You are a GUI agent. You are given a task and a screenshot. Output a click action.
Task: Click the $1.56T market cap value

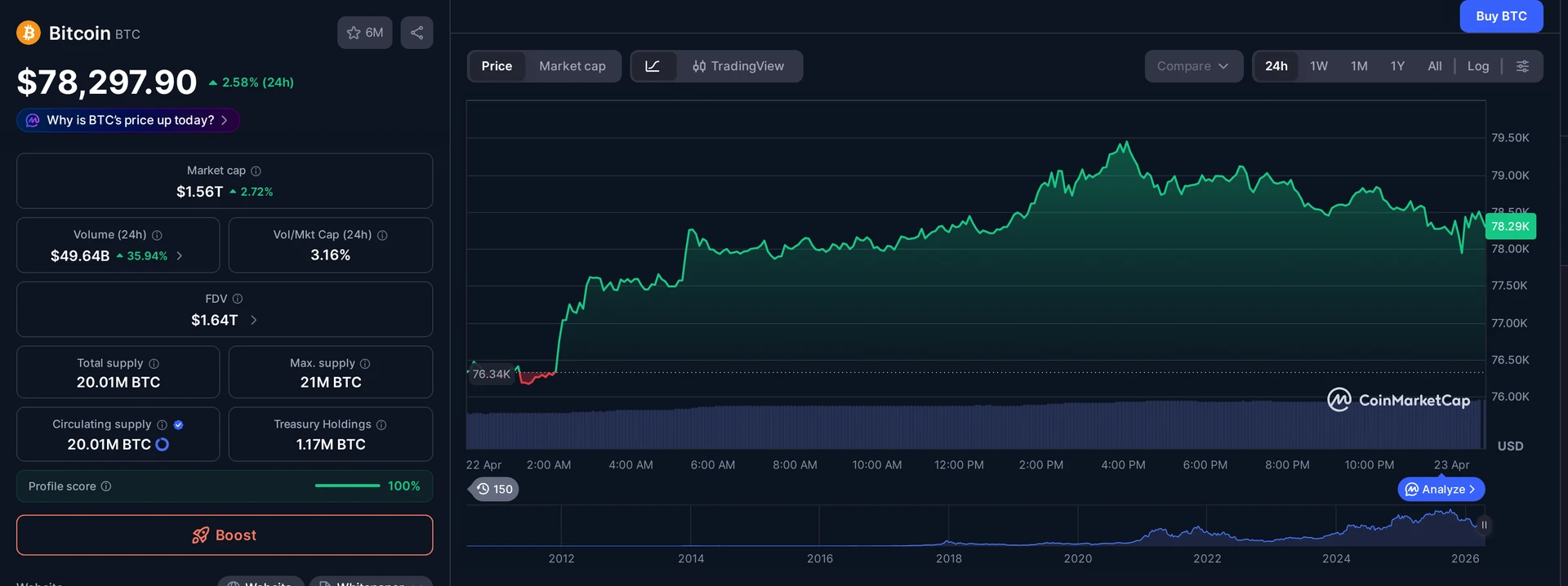click(200, 192)
